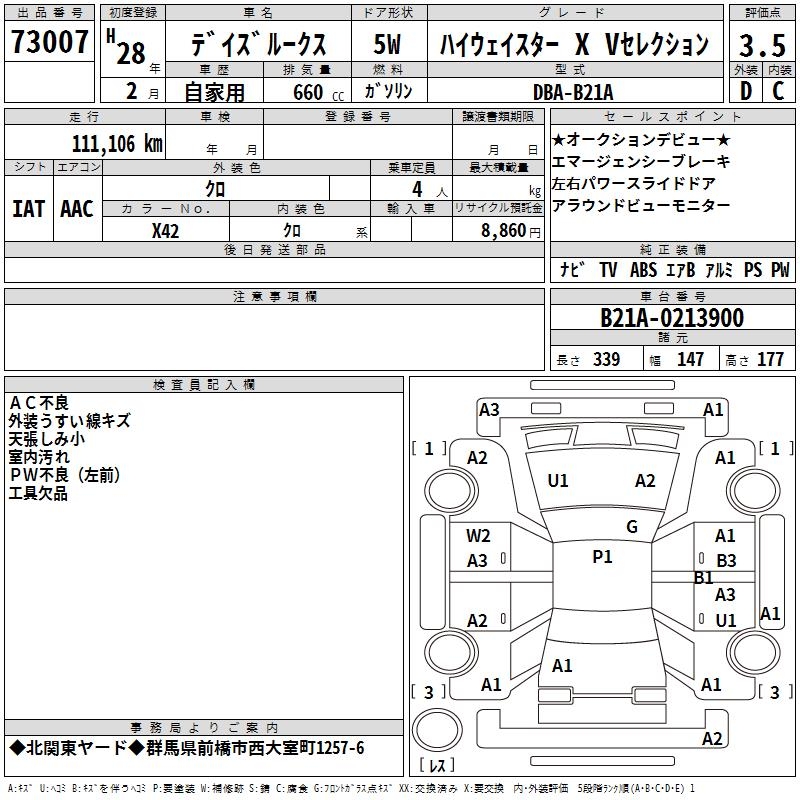Select the P1 roof damage marker
The height and width of the screenshot is (800, 800).
coord(602,557)
